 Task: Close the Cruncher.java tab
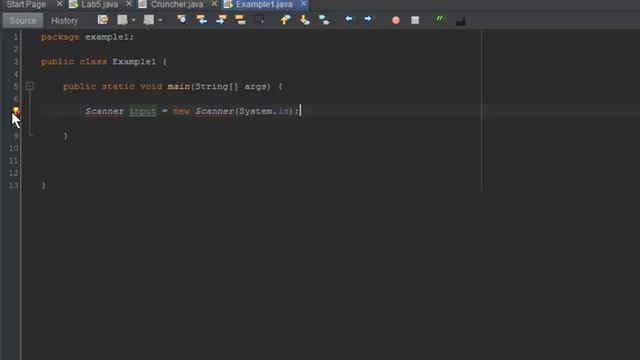click(x=214, y=4)
